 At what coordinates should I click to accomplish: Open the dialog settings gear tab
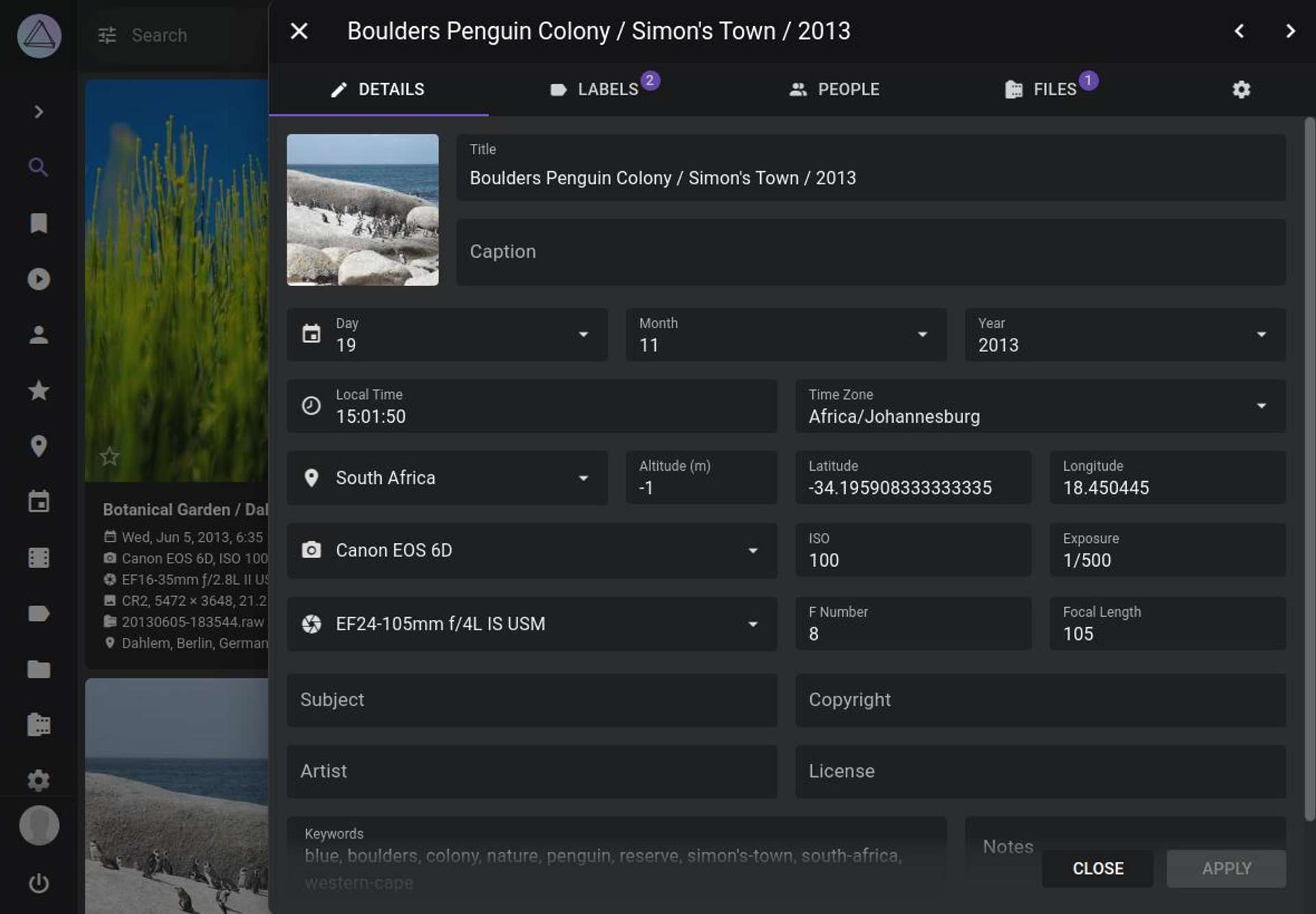tap(1242, 90)
